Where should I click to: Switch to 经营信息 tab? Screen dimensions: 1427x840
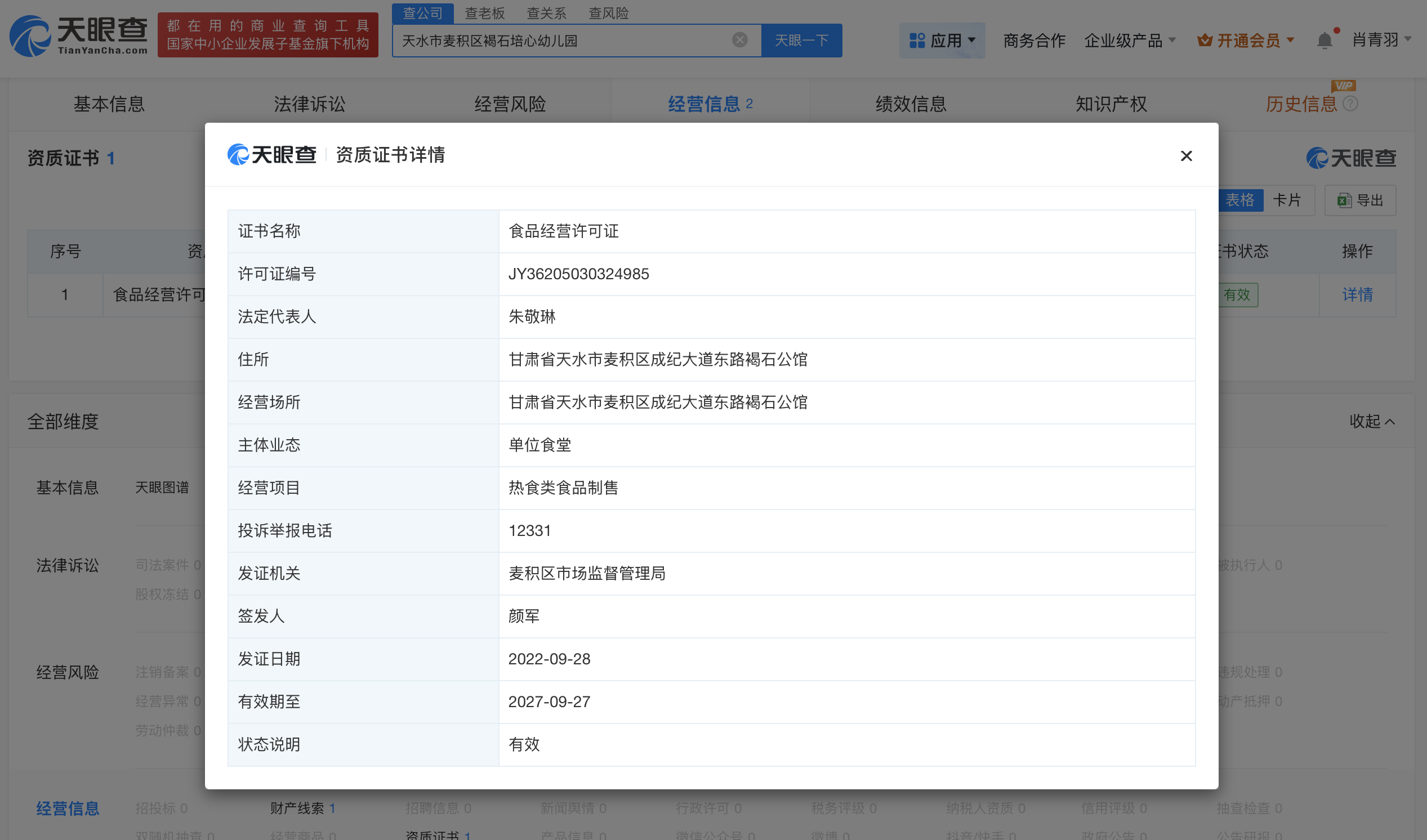point(710,104)
